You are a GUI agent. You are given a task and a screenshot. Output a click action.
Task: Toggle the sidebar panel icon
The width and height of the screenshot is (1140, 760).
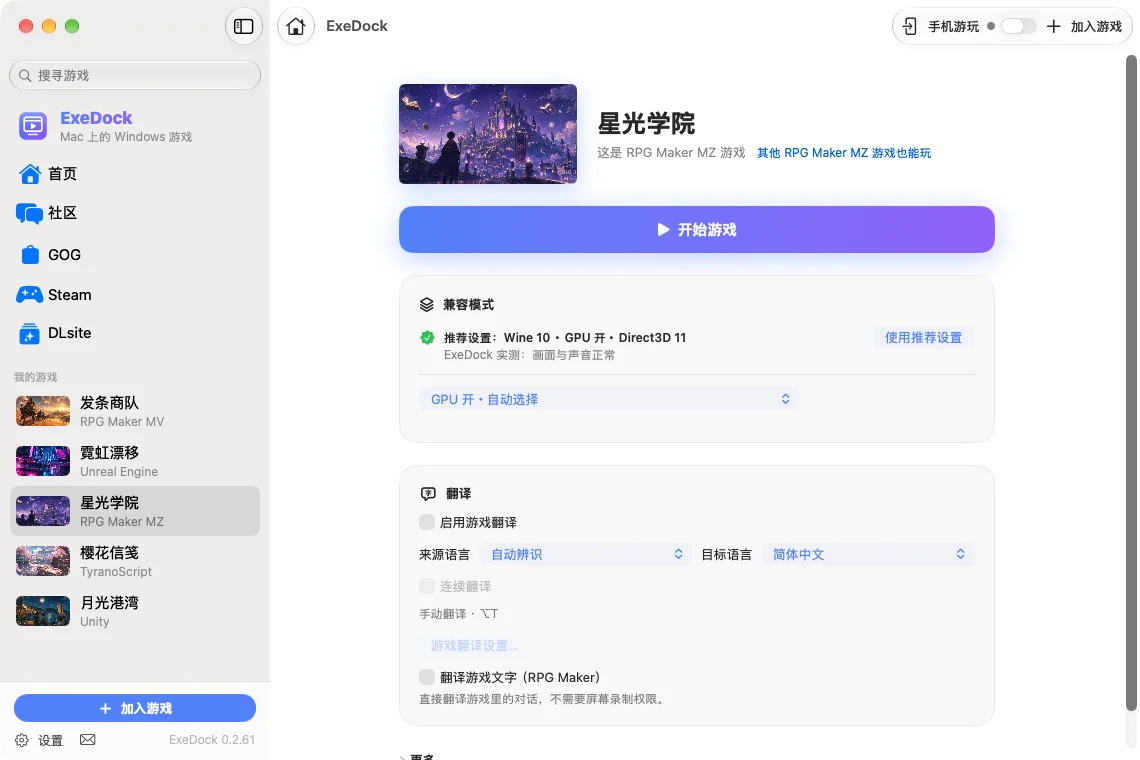tap(244, 26)
